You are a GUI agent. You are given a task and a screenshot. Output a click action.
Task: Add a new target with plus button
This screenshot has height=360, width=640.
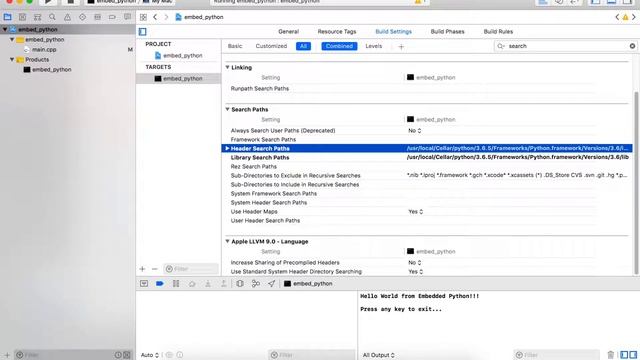click(x=142, y=269)
